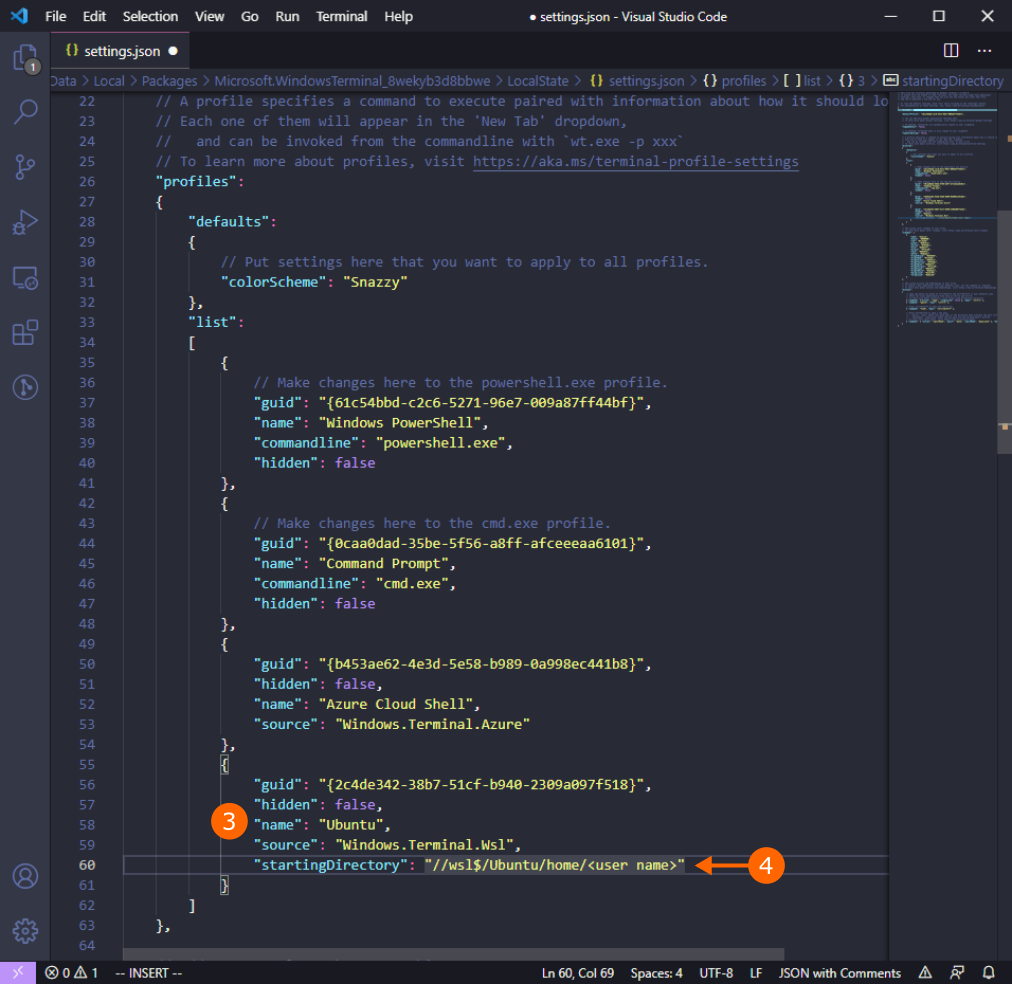This screenshot has height=984, width=1012.
Task: Click the vertical scrollbar thumb
Action: (1004, 332)
